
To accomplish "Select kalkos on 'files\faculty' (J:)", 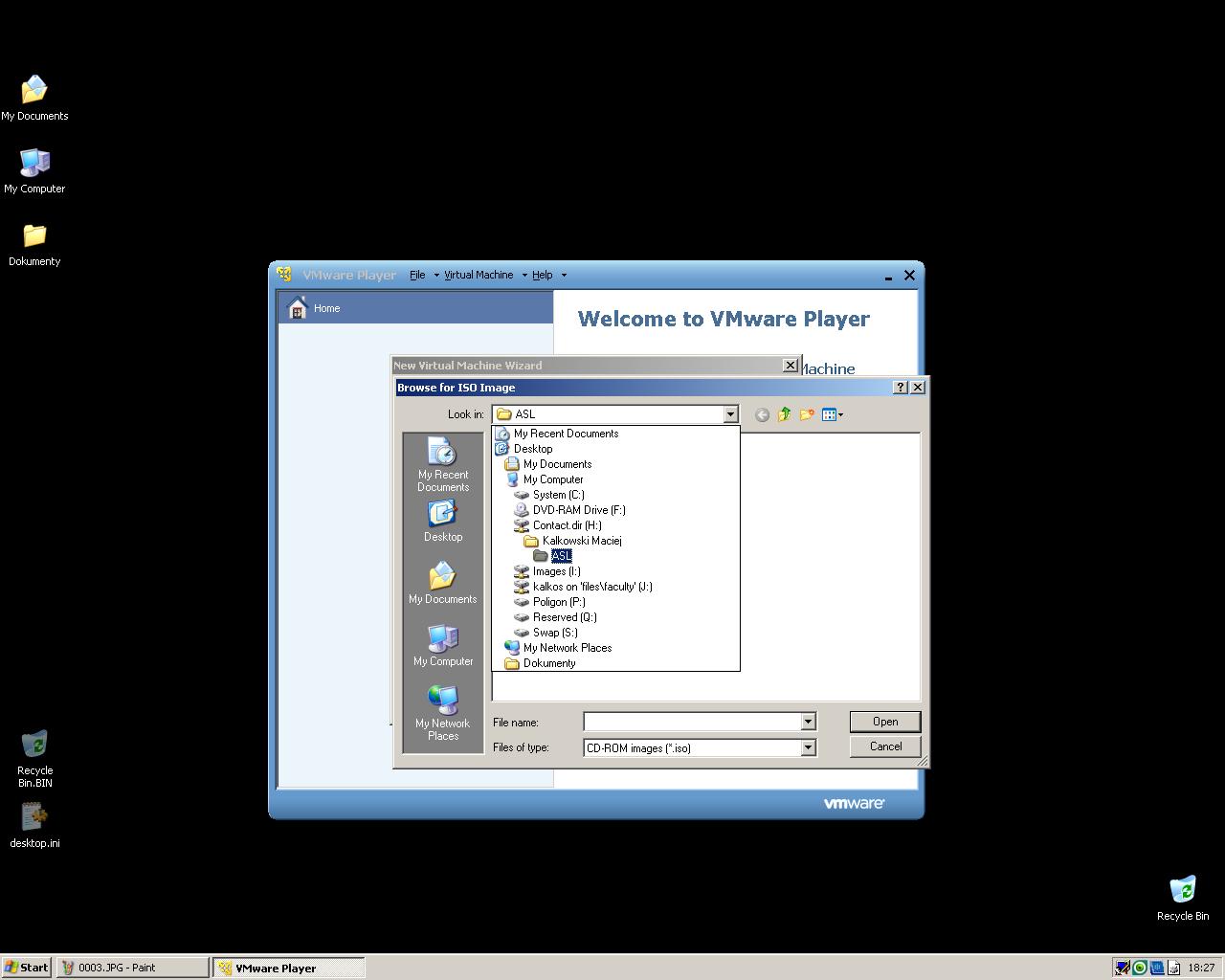I will 615,587.
